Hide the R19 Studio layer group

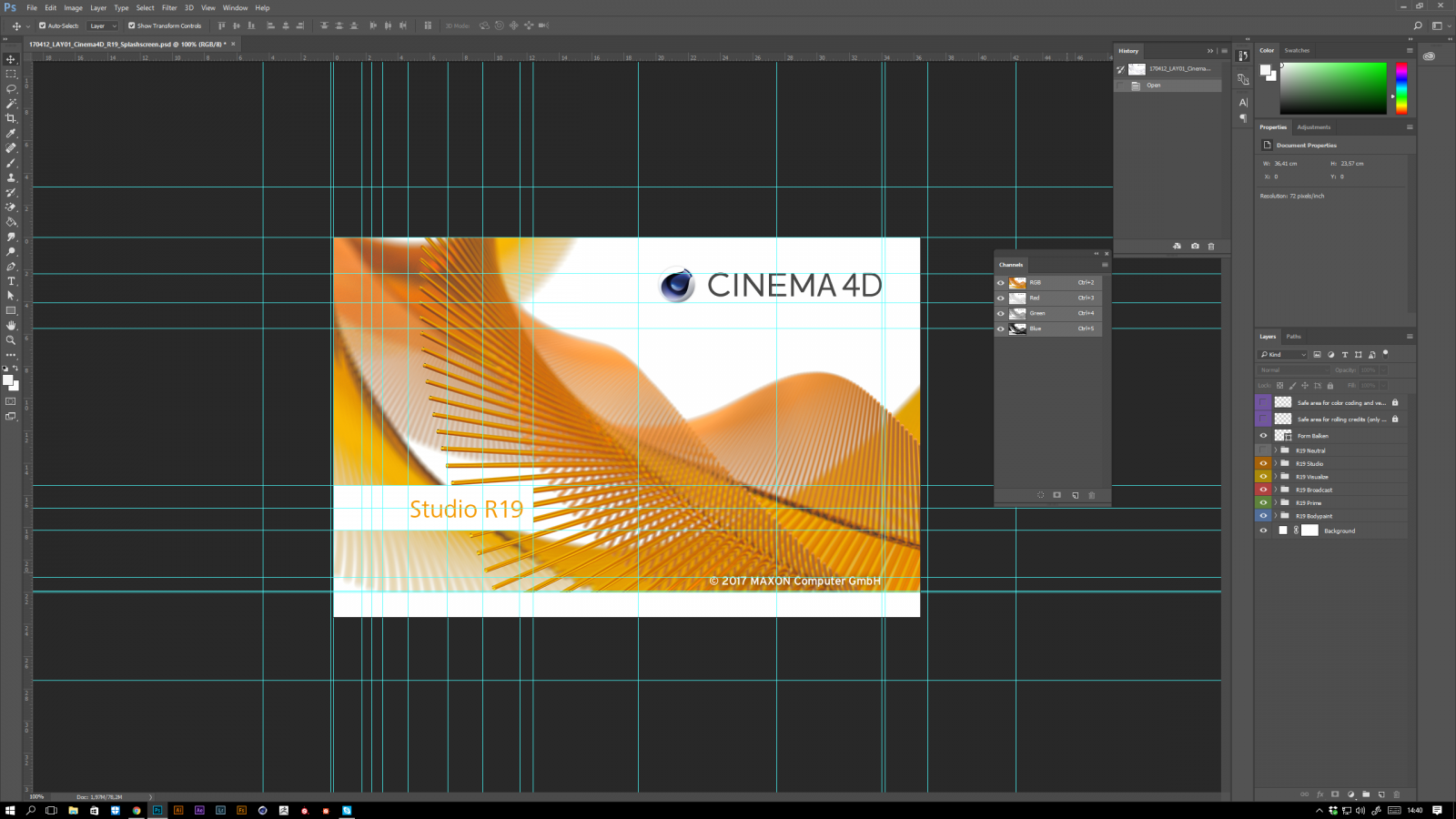point(1263,463)
